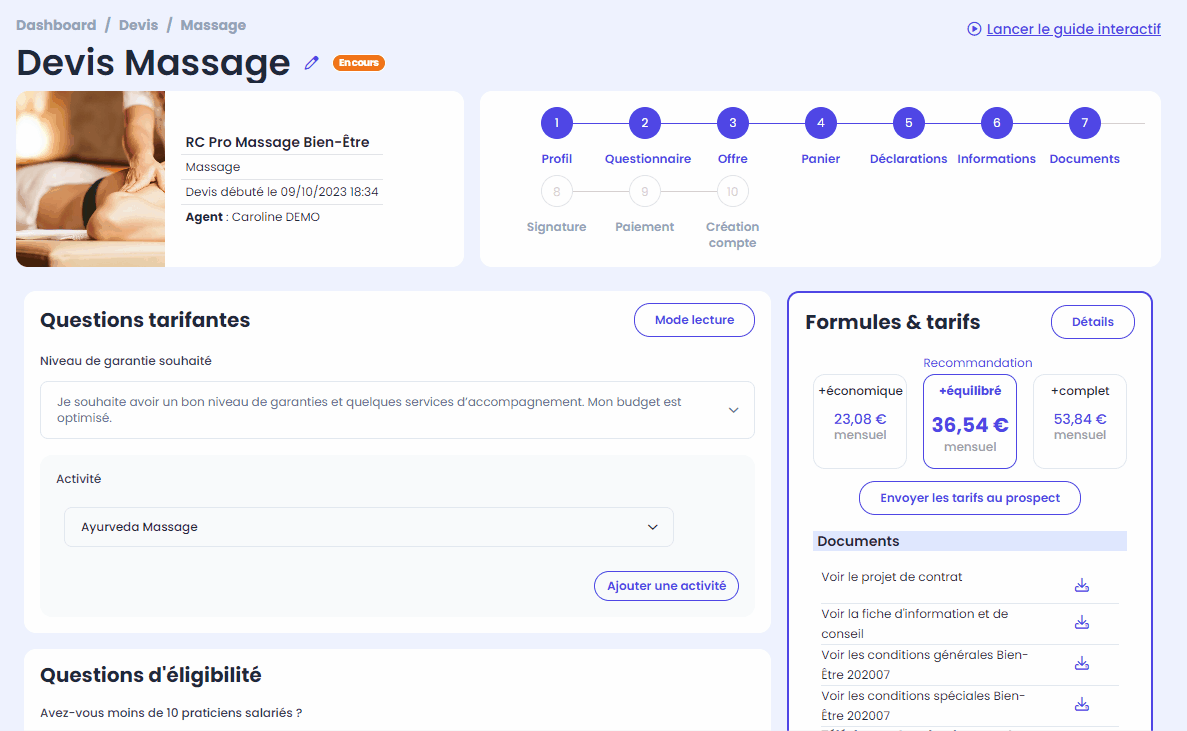1187x731 pixels.
Task: Click the play icon of the interactive guide
Action: (974, 29)
